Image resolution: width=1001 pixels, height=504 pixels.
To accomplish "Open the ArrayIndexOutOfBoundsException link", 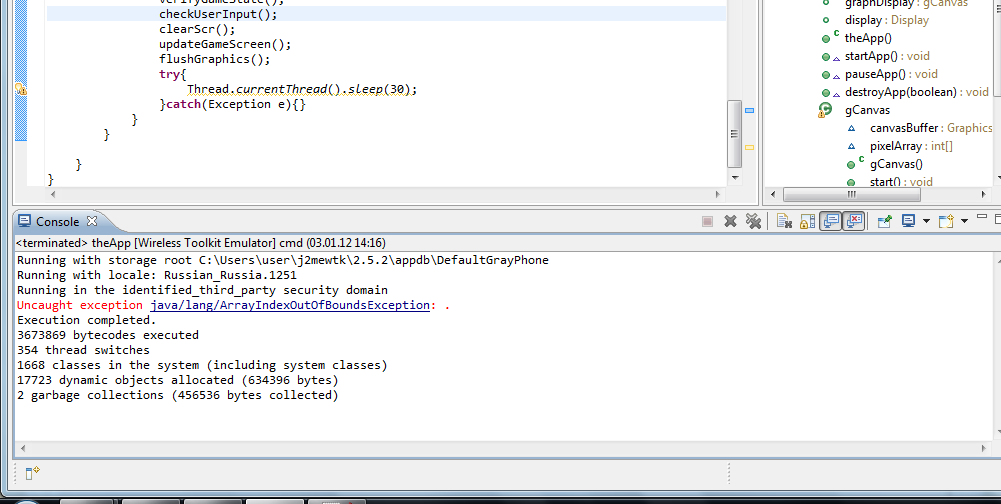I will [x=291, y=305].
